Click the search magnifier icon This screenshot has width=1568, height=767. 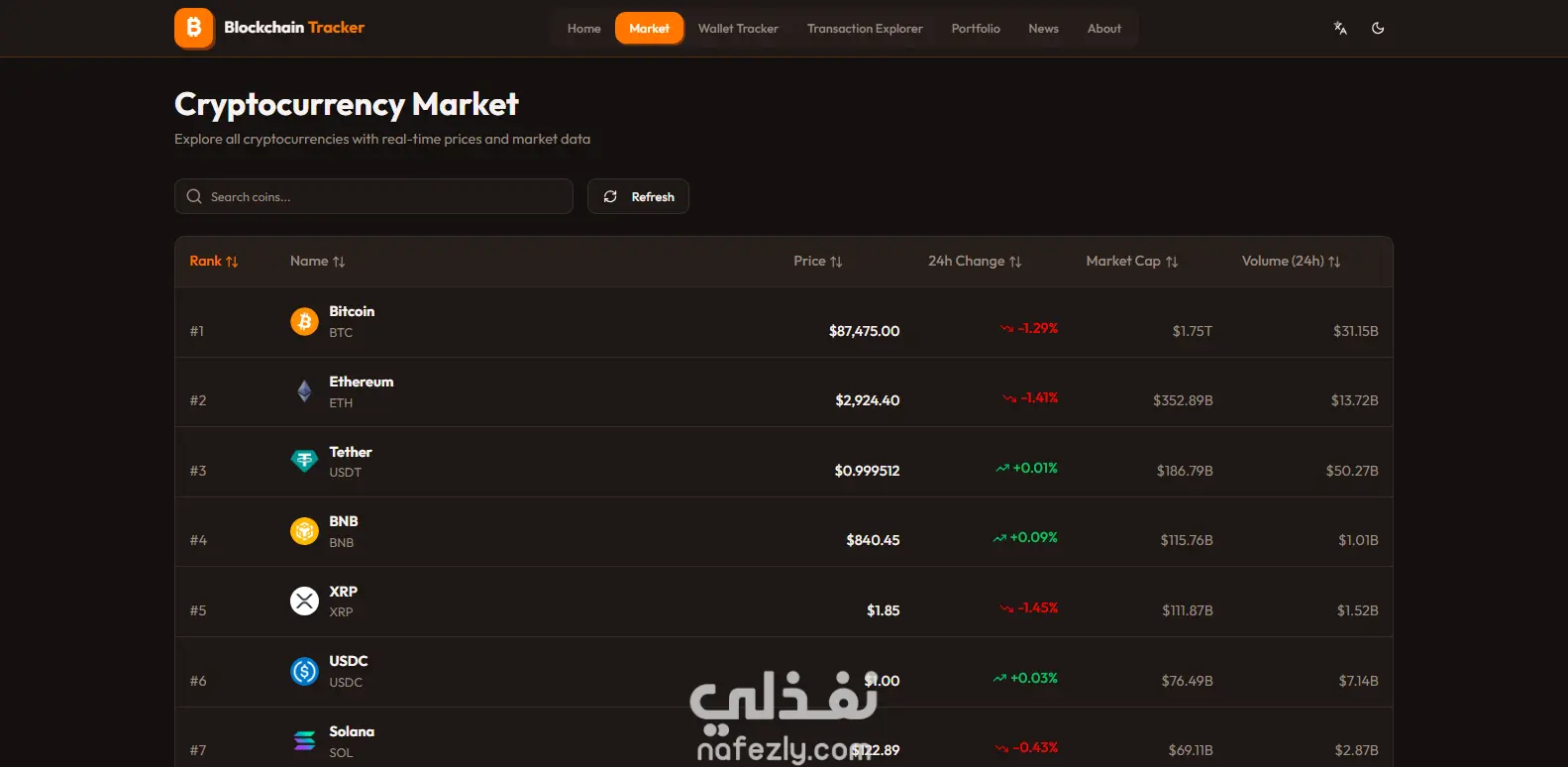194,196
